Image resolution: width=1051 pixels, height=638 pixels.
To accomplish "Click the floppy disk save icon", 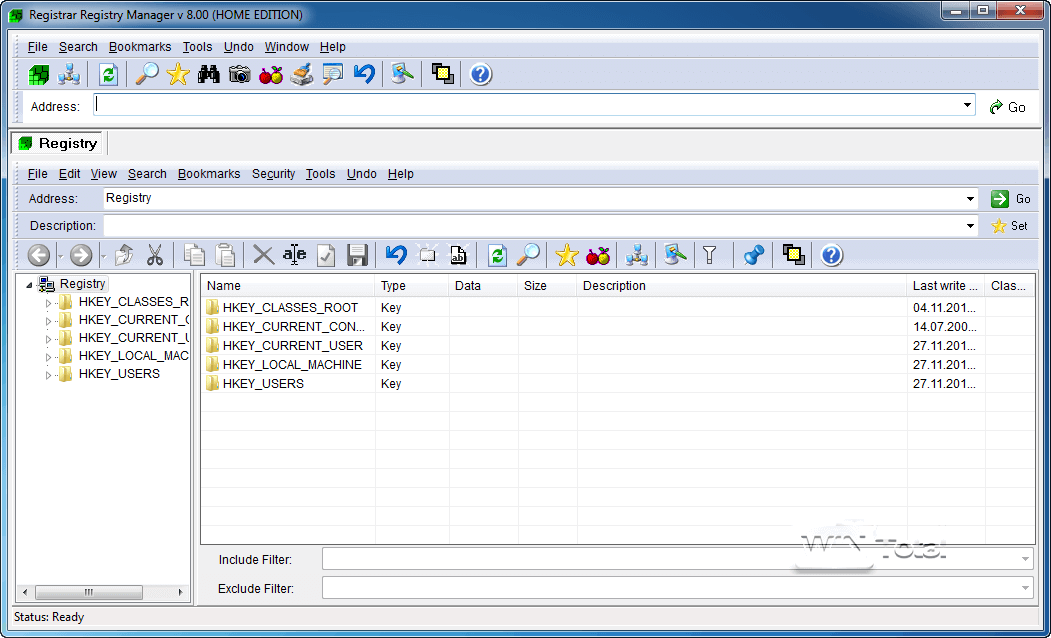I will (x=357, y=255).
